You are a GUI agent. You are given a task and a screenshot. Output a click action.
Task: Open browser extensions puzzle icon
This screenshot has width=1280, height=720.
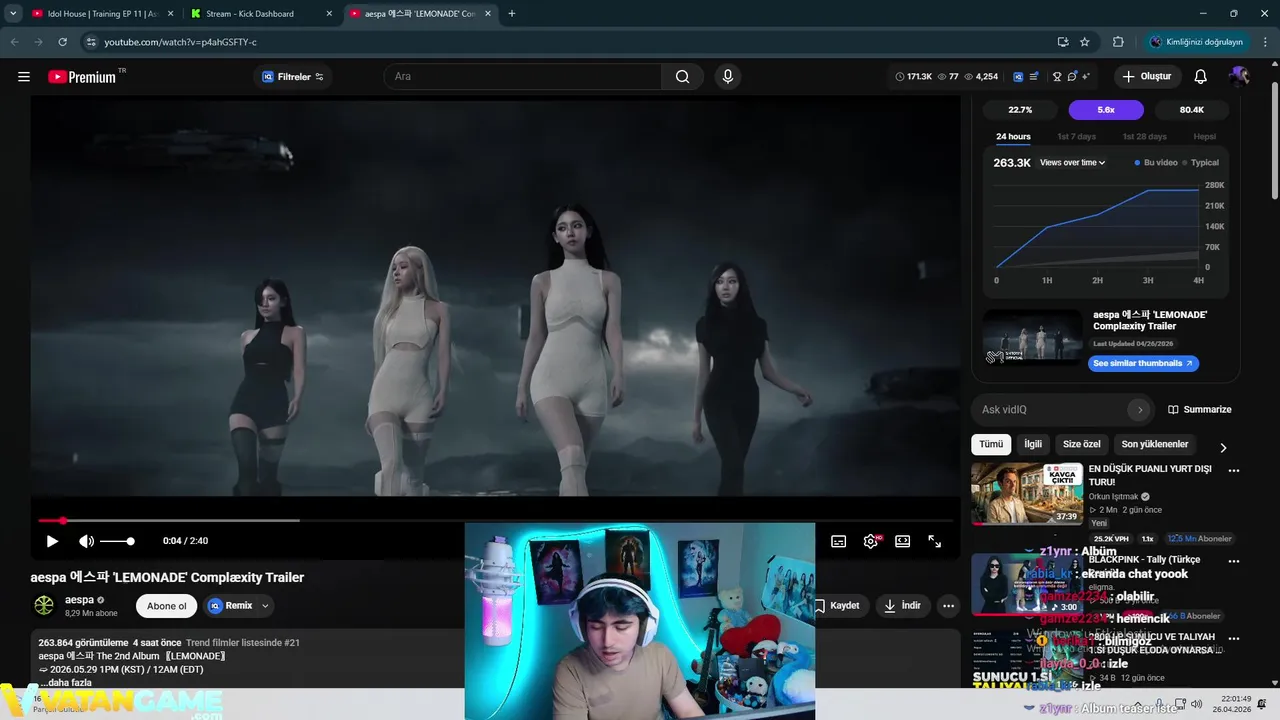click(x=1118, y=42)
